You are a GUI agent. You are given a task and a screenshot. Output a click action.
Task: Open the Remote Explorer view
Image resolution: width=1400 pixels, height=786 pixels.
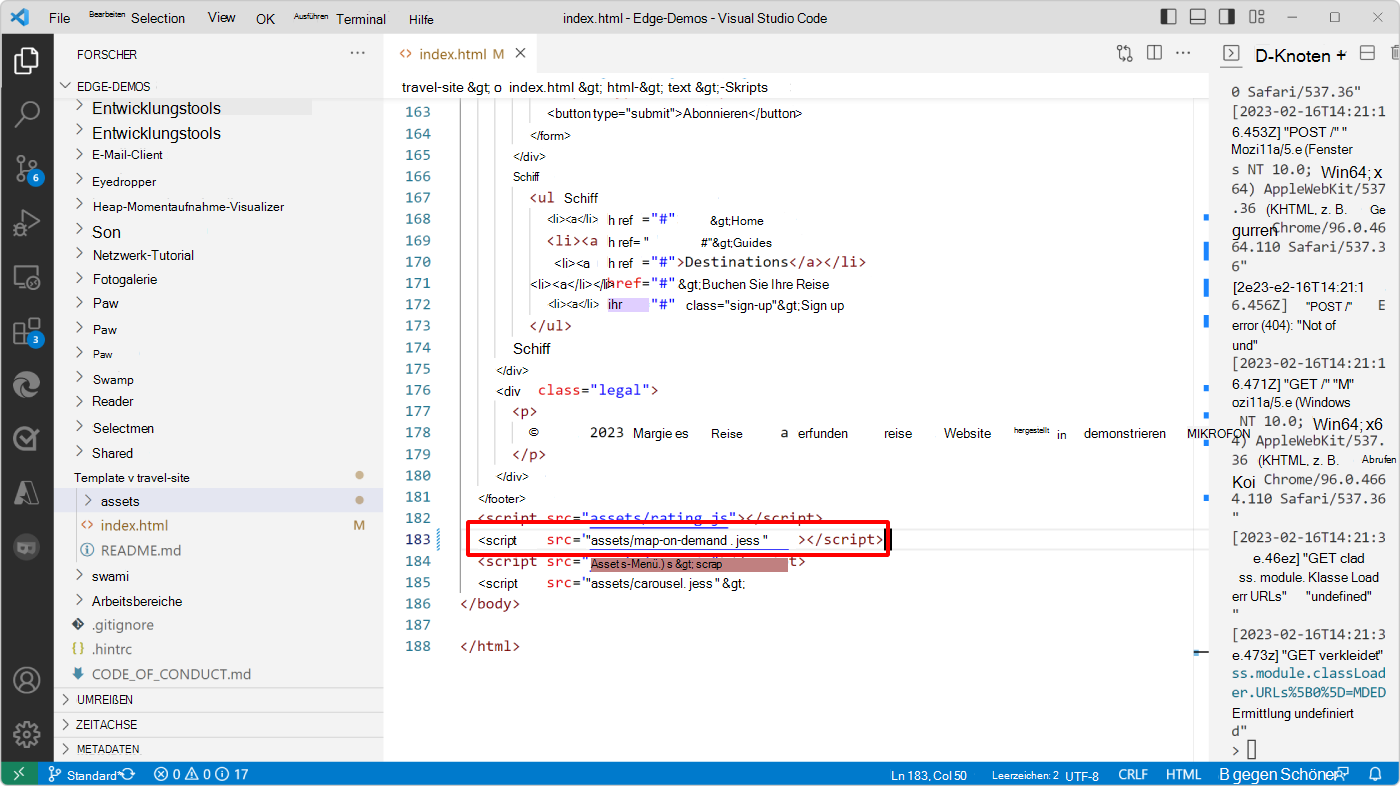tap(26, 276)
